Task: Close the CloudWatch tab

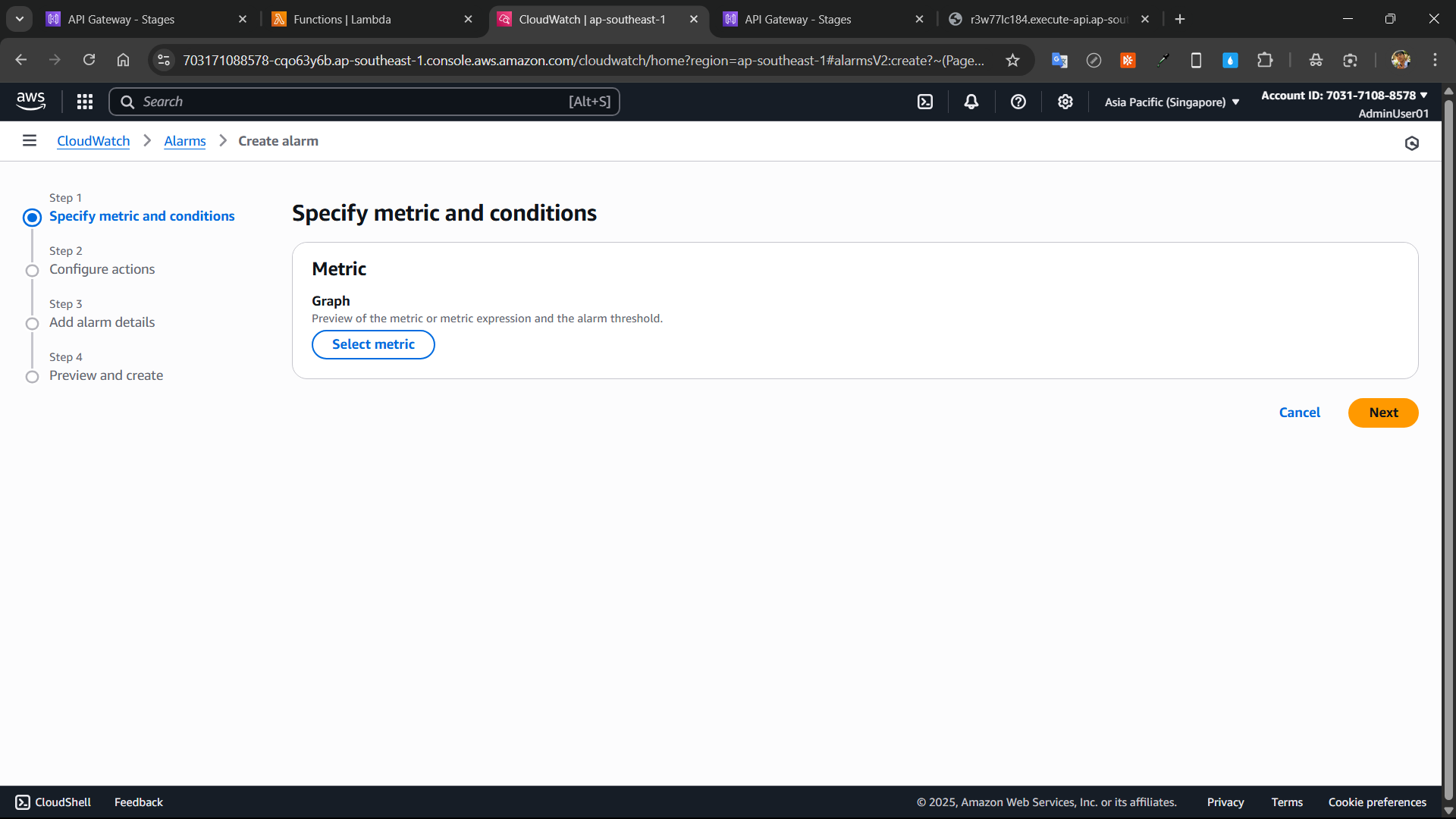Action: click(x=694, y=19)
